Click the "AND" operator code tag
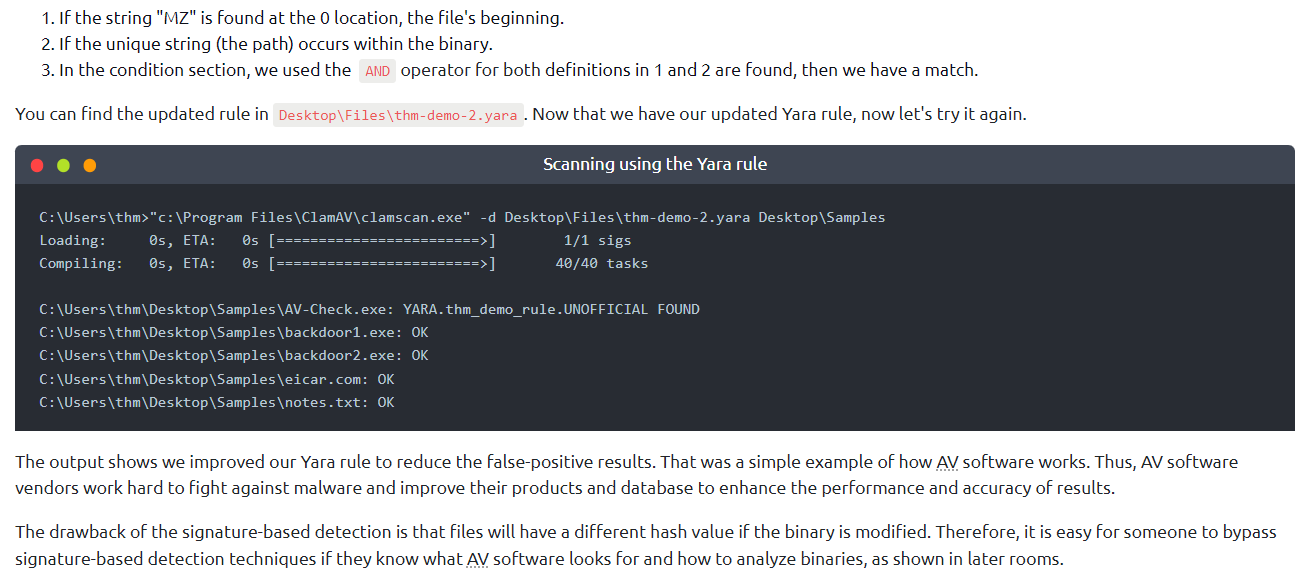This screenshot has height=586, width=1306. [x=378, y=71]
